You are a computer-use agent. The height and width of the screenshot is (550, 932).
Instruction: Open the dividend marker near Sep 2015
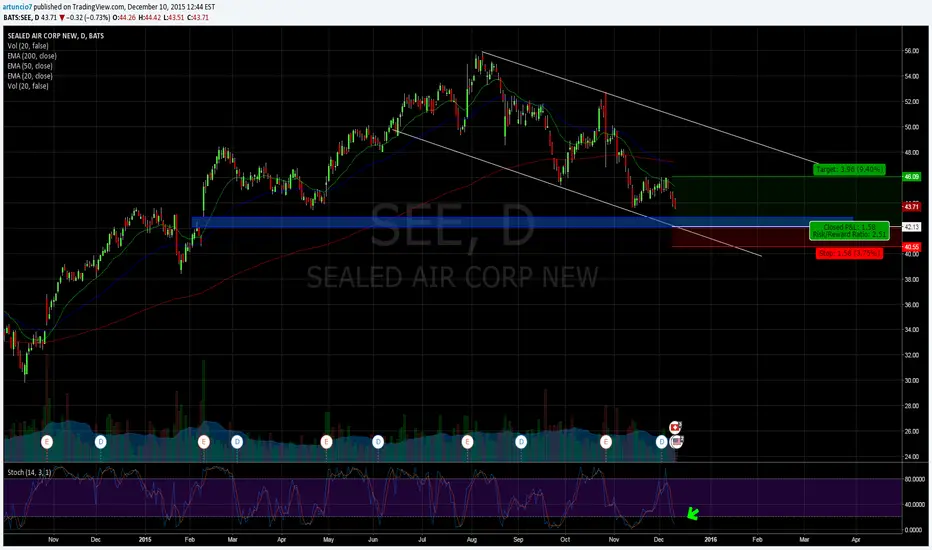click(x=521, y=442)
